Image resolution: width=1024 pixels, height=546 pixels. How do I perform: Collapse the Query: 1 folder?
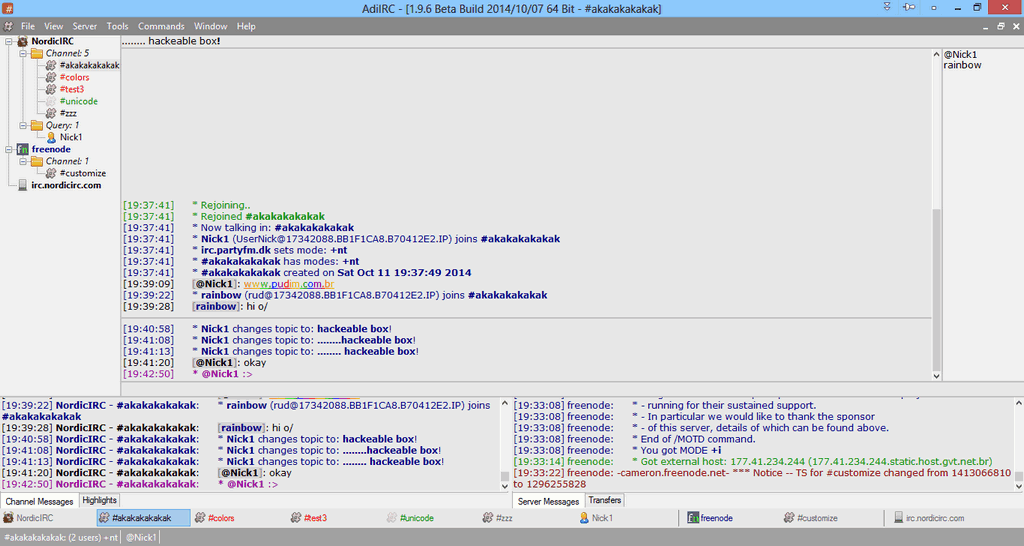point(23,125)
